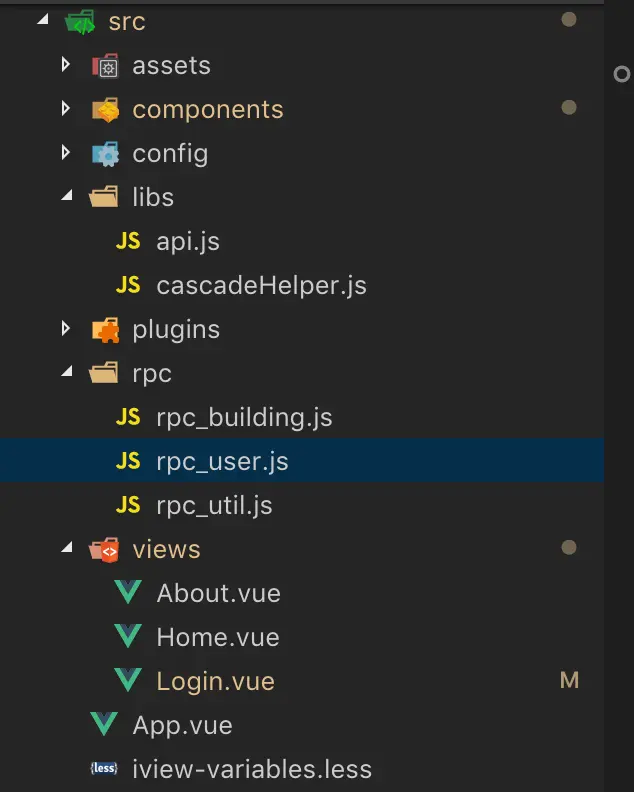Image resolution: width=634 pixels, height=792 pixels.
Task: Collapse the rpc folder arrow
Action: pos(67,371)
